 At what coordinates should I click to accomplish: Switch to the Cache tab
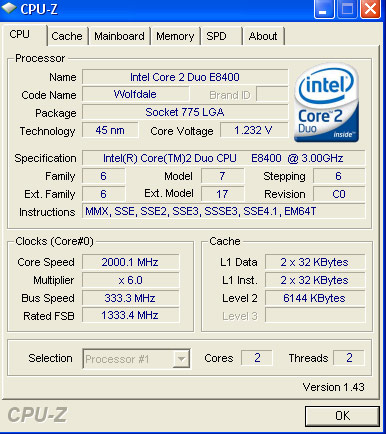click(67, 36)
